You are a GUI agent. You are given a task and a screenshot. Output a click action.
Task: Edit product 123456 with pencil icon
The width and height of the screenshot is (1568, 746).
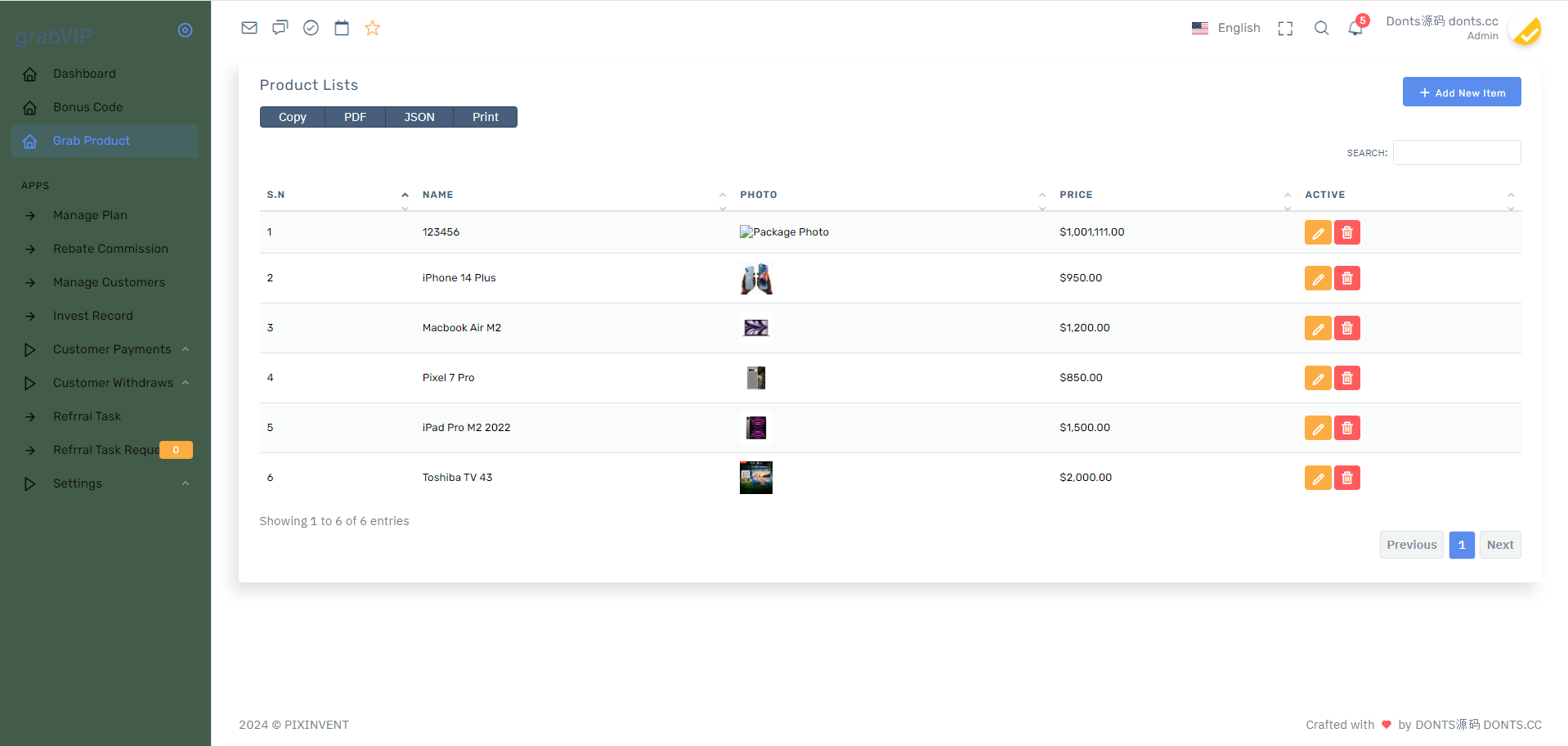[1318, 232]
